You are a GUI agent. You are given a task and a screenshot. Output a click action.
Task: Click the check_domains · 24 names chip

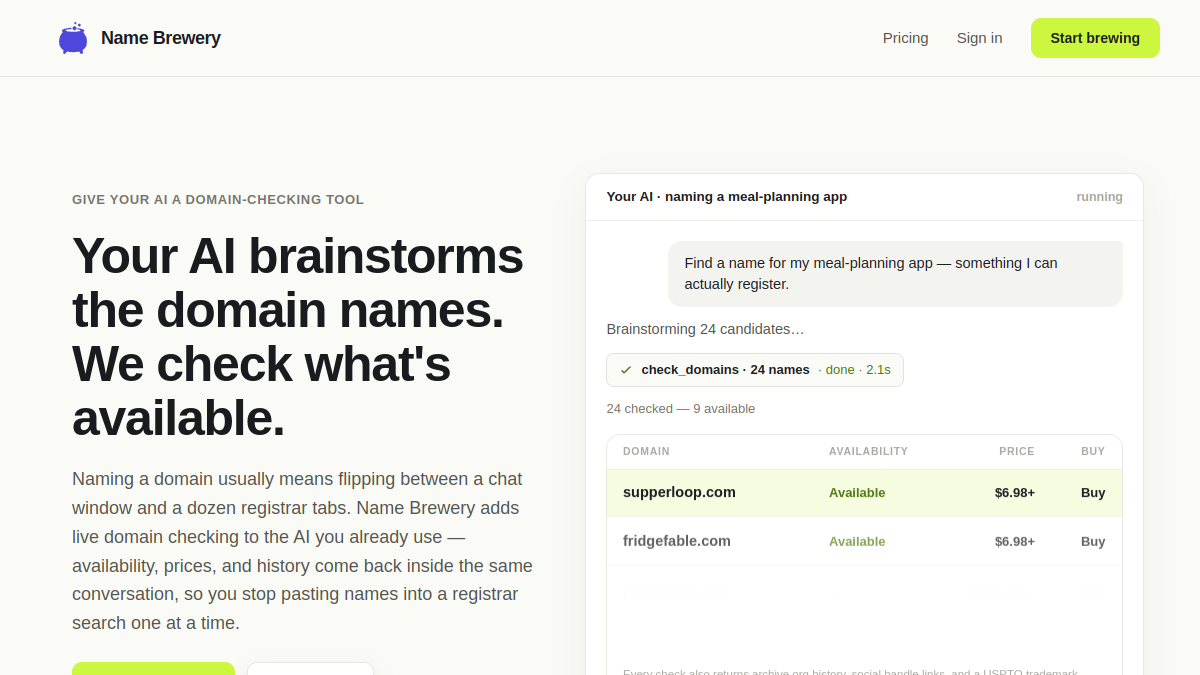755,370
